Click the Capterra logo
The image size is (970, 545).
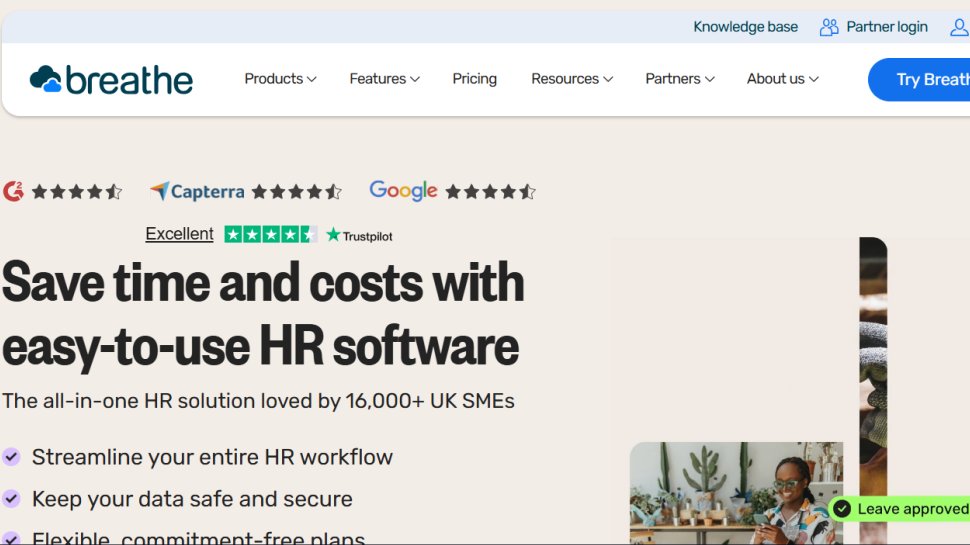tap(196, 191)
